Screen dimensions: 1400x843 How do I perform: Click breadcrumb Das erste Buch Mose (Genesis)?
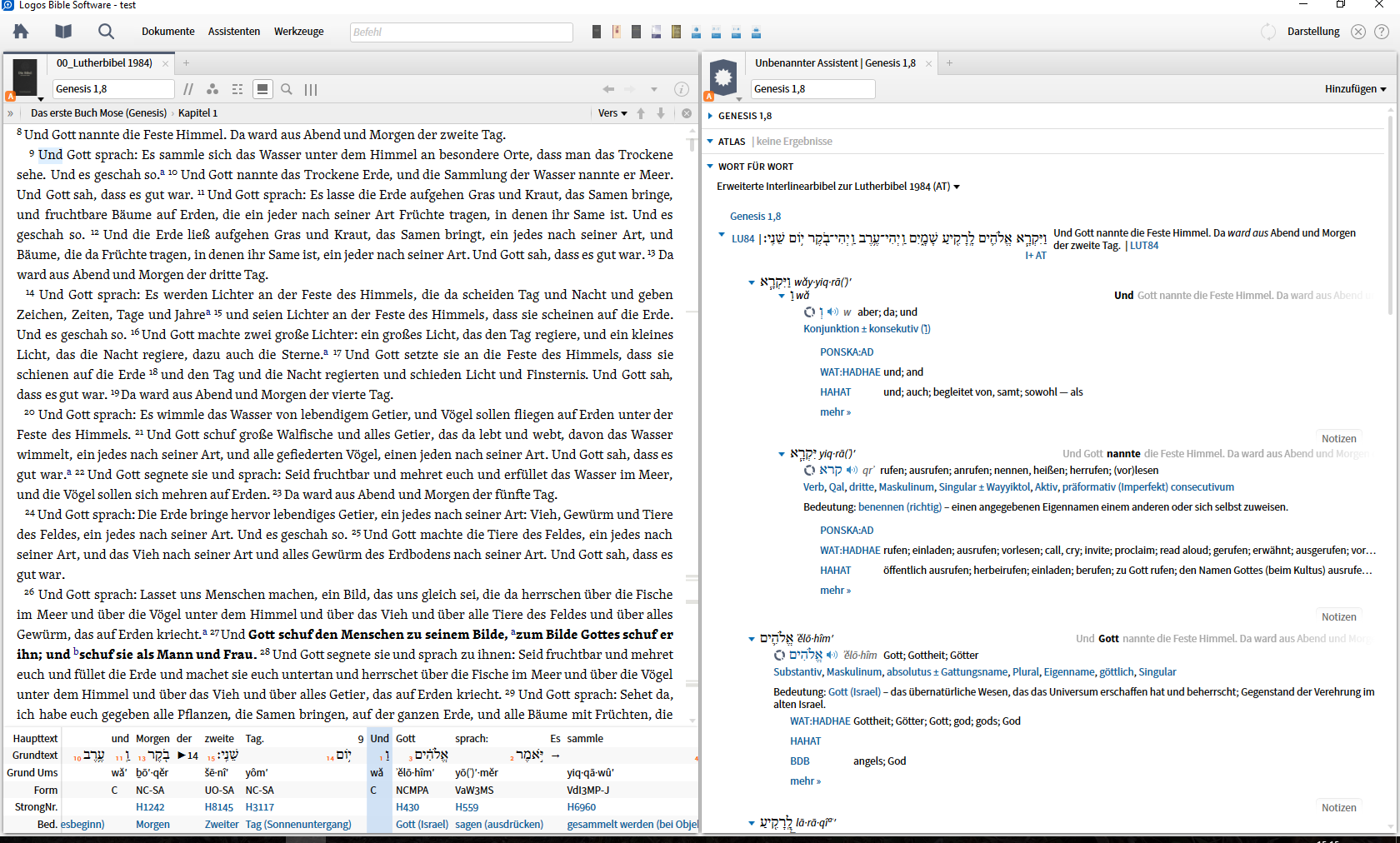[x=99, y=113]
